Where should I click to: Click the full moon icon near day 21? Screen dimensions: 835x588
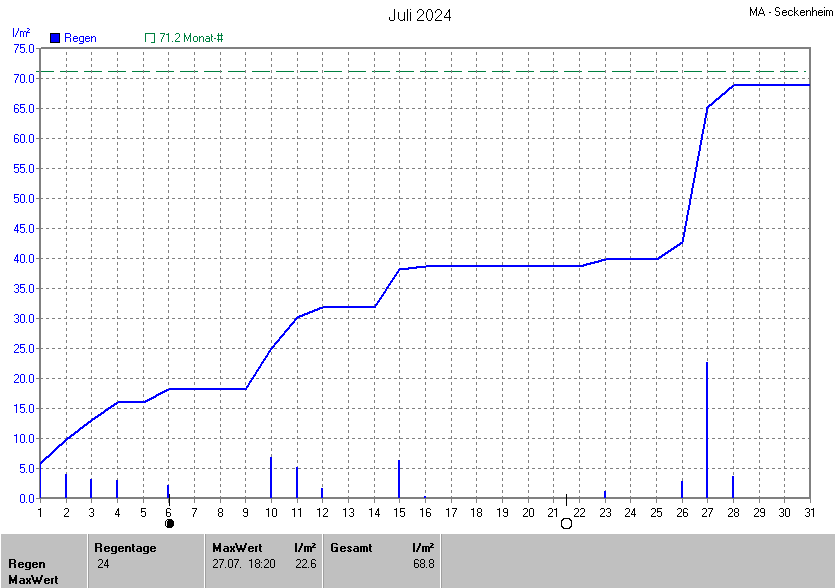[x=566, y=523]
